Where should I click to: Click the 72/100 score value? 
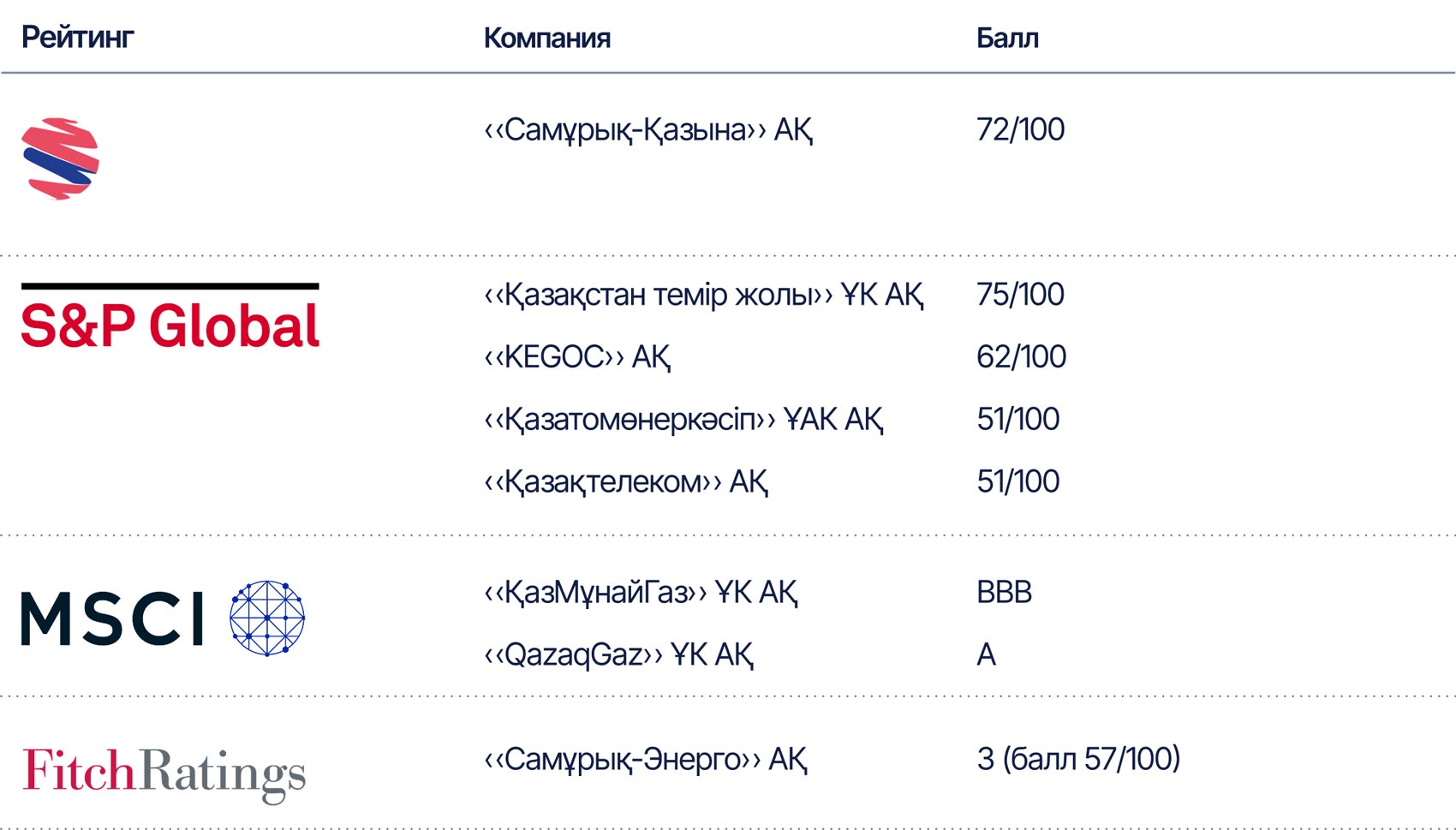1020,129
